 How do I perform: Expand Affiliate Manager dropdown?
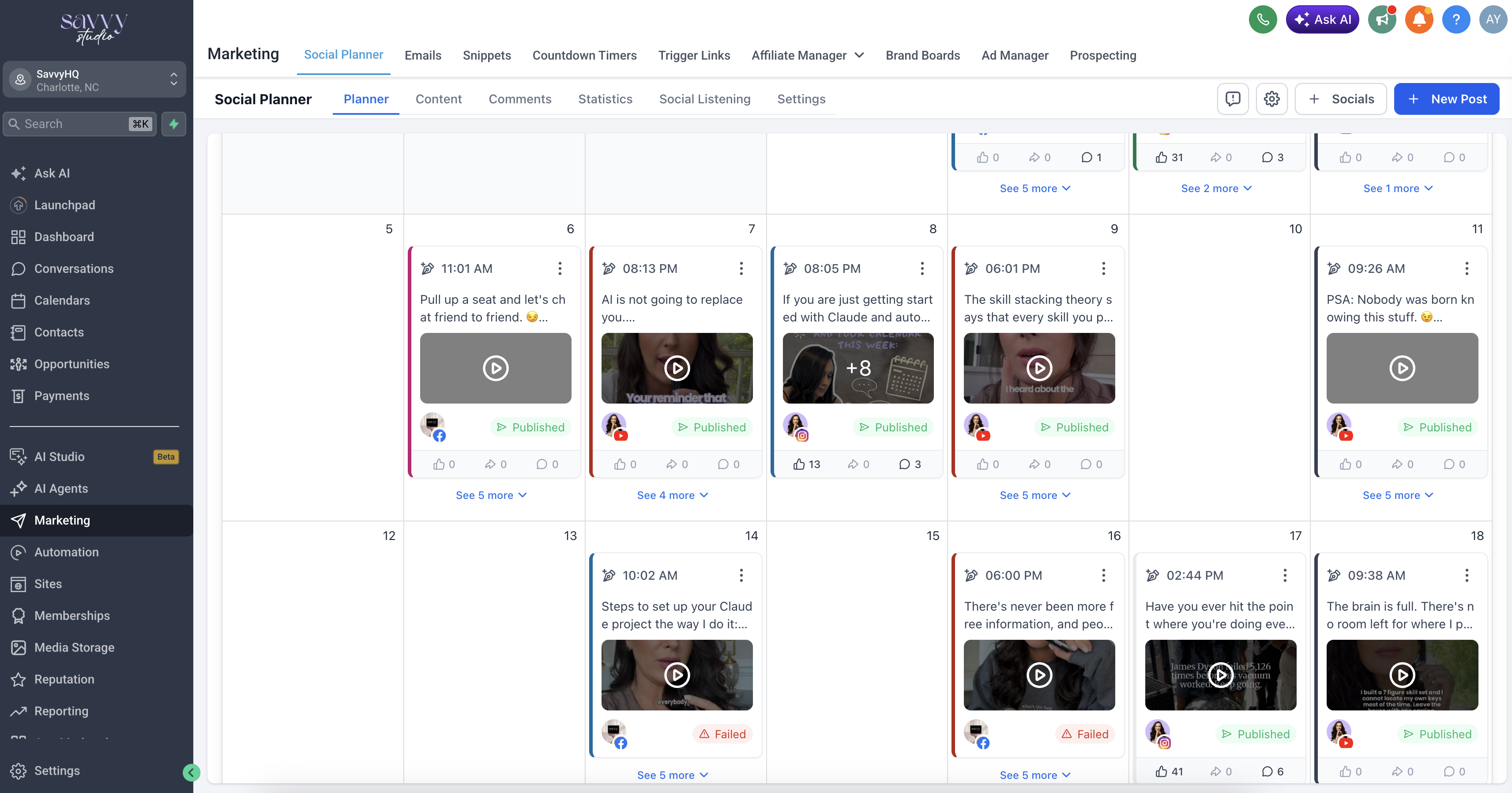point(808,55)
